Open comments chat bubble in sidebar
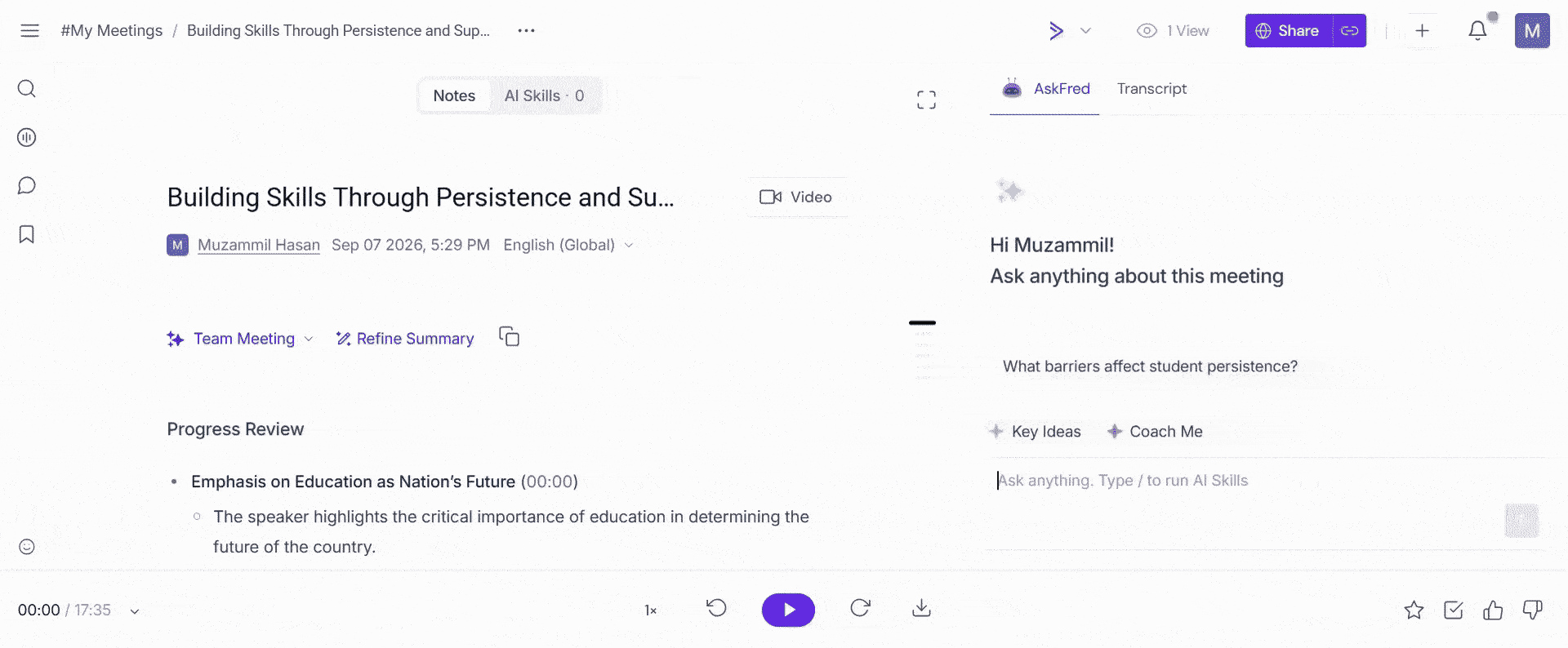The image size is (1568, 648). (x=27, y=185)
